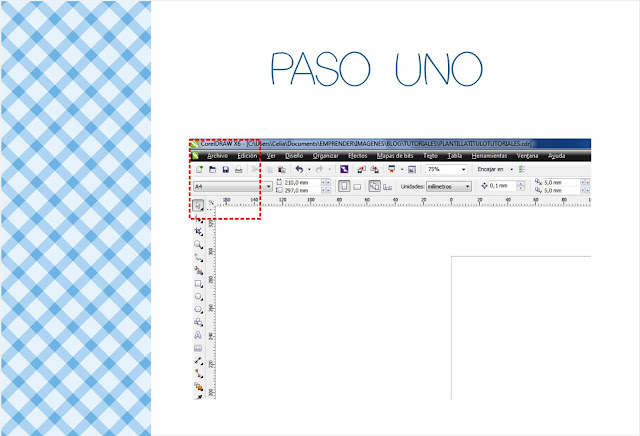
Task: Open the Search content purple icon
Action: (x=344, y=169)
